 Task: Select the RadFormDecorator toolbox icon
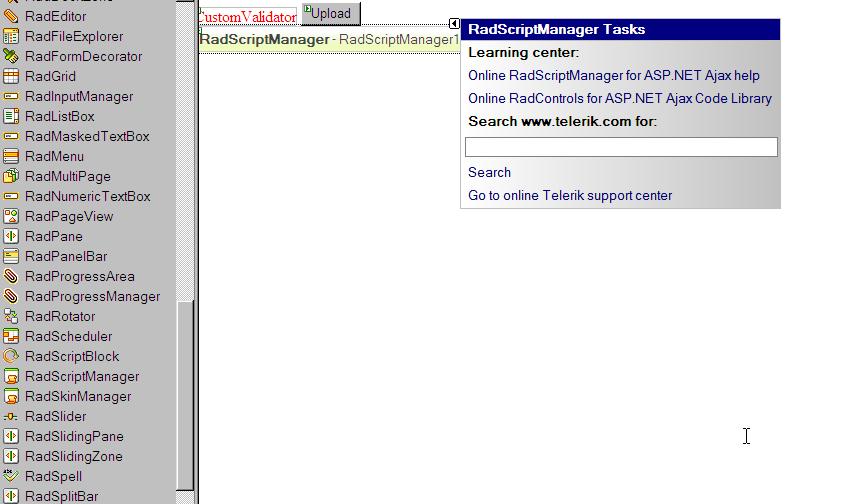pos(11,56)
